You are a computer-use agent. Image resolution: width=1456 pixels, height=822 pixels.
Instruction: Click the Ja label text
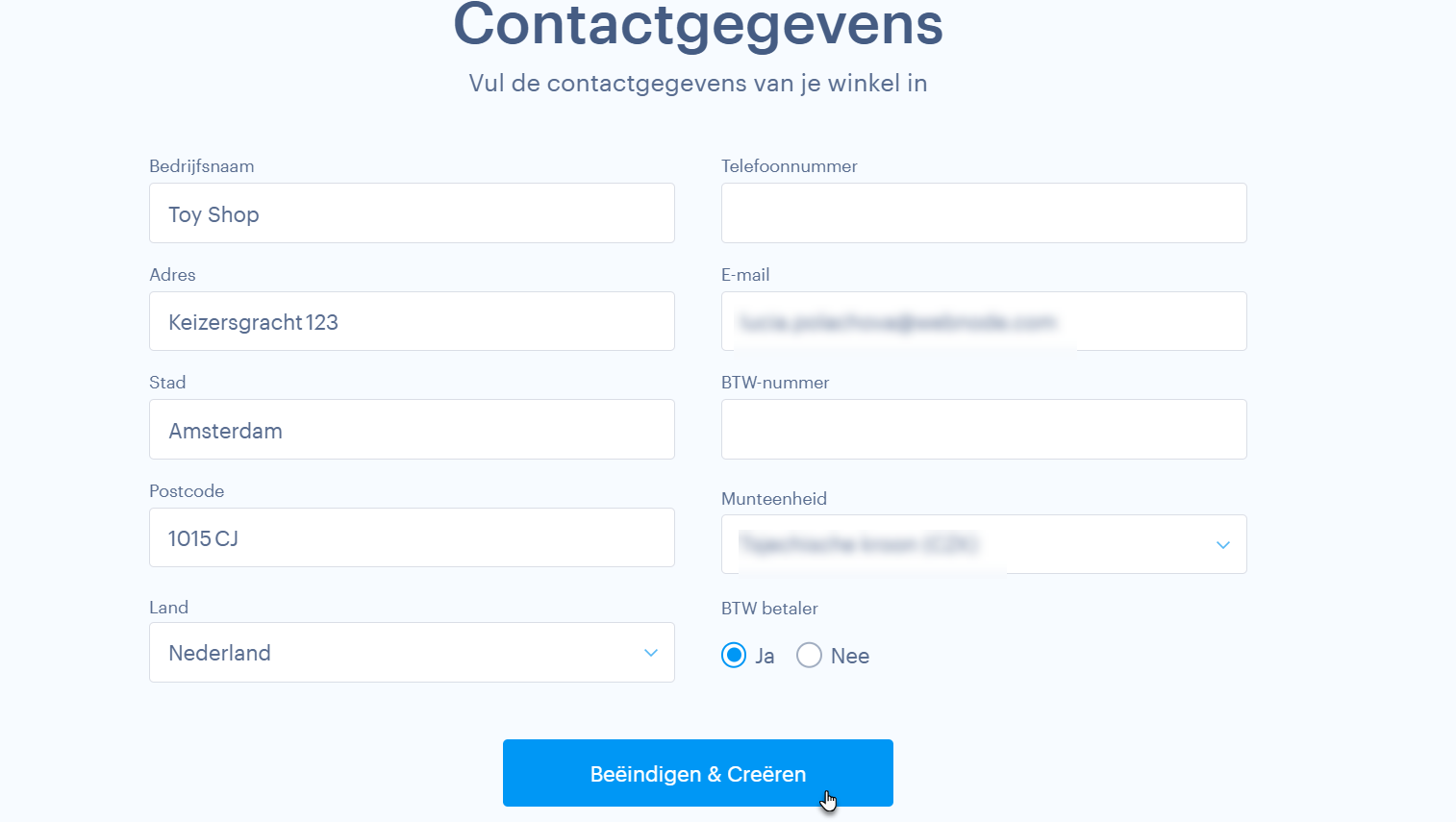click(765, 657)
